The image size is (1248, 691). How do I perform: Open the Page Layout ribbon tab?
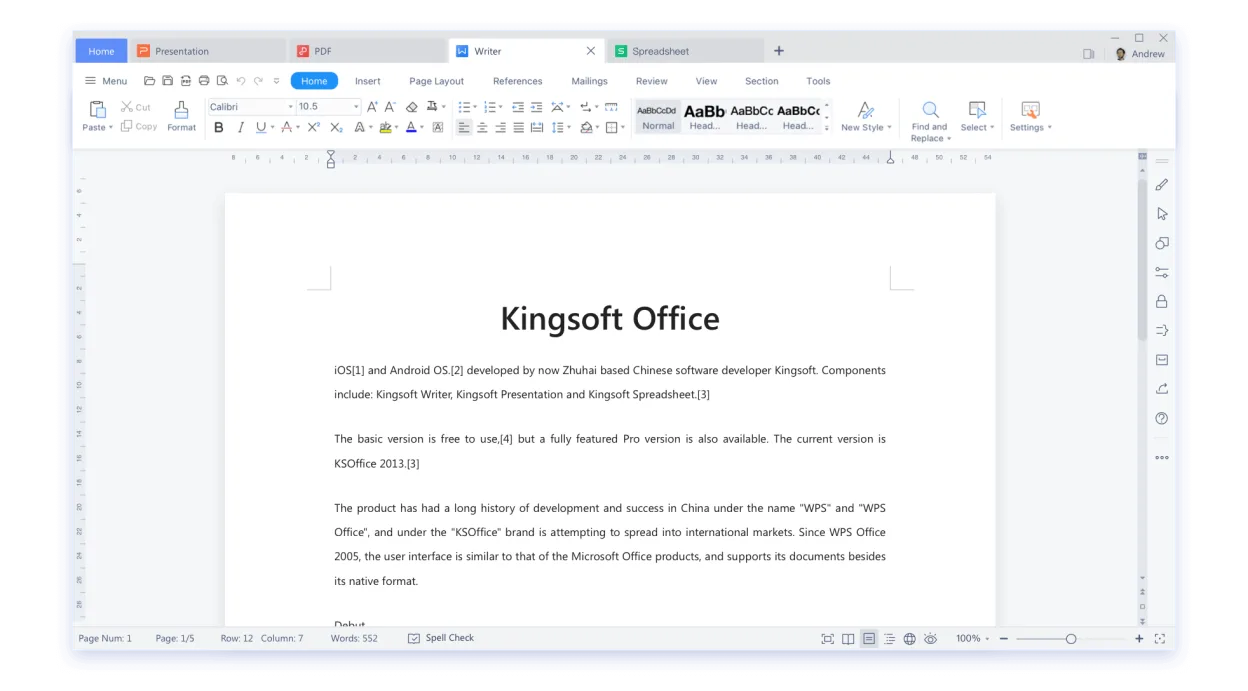tap(436, 81)
